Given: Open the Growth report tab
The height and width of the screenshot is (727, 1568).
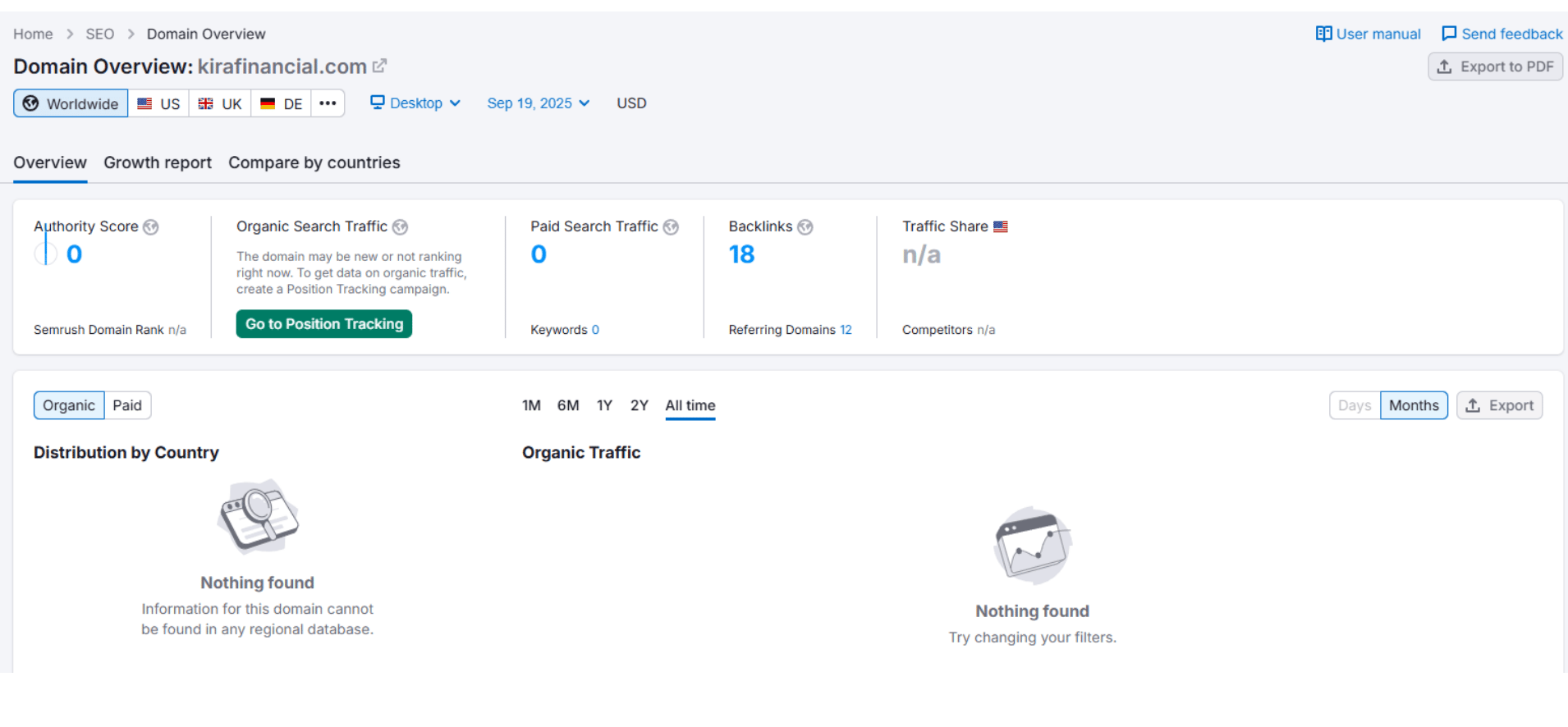Looking at the screenshot, I should coord(158,162).
